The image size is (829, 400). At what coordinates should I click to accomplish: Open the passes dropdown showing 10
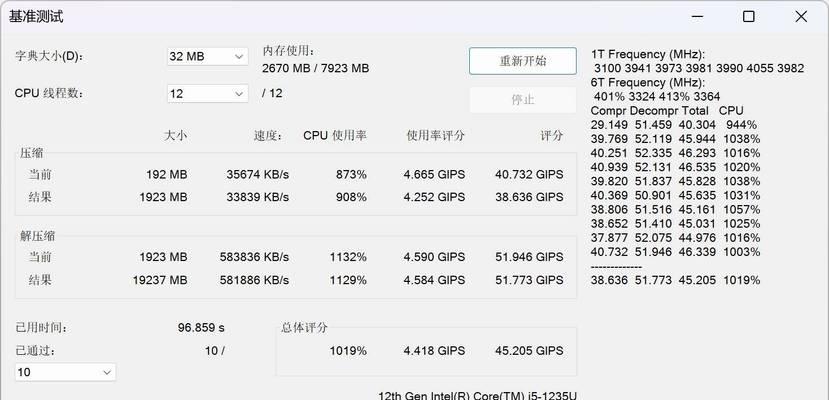(65, 372)
